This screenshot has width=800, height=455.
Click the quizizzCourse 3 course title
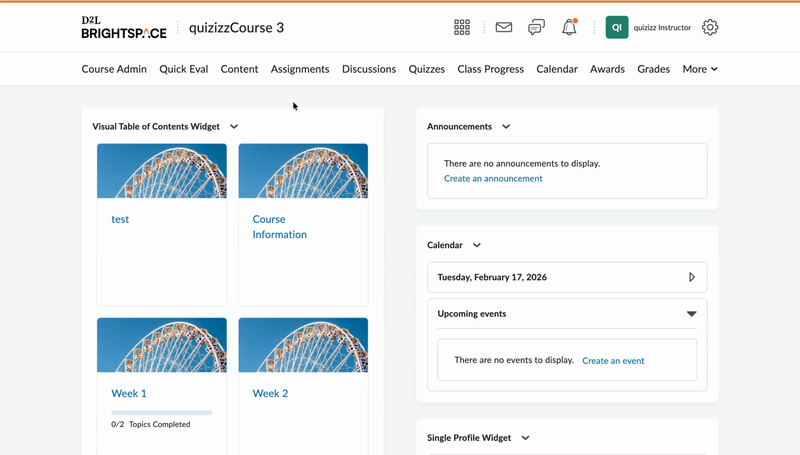pos(236,28)
